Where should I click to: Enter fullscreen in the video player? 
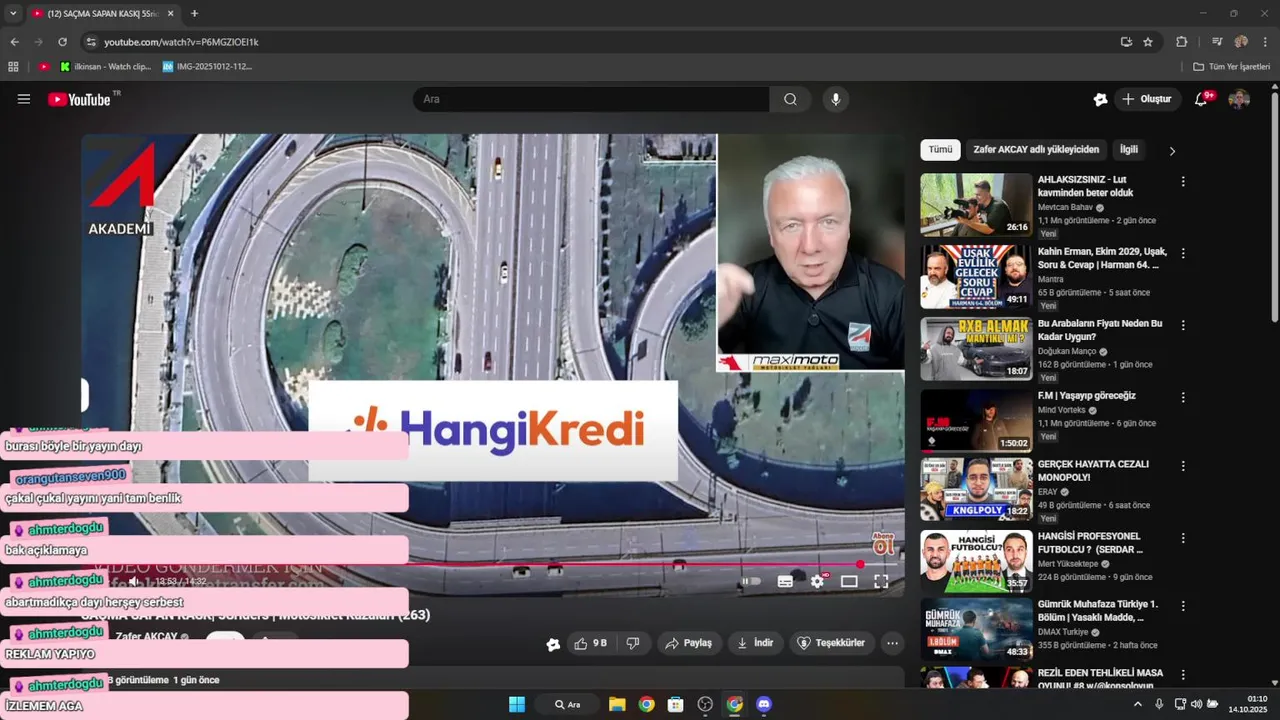[881, 581]
